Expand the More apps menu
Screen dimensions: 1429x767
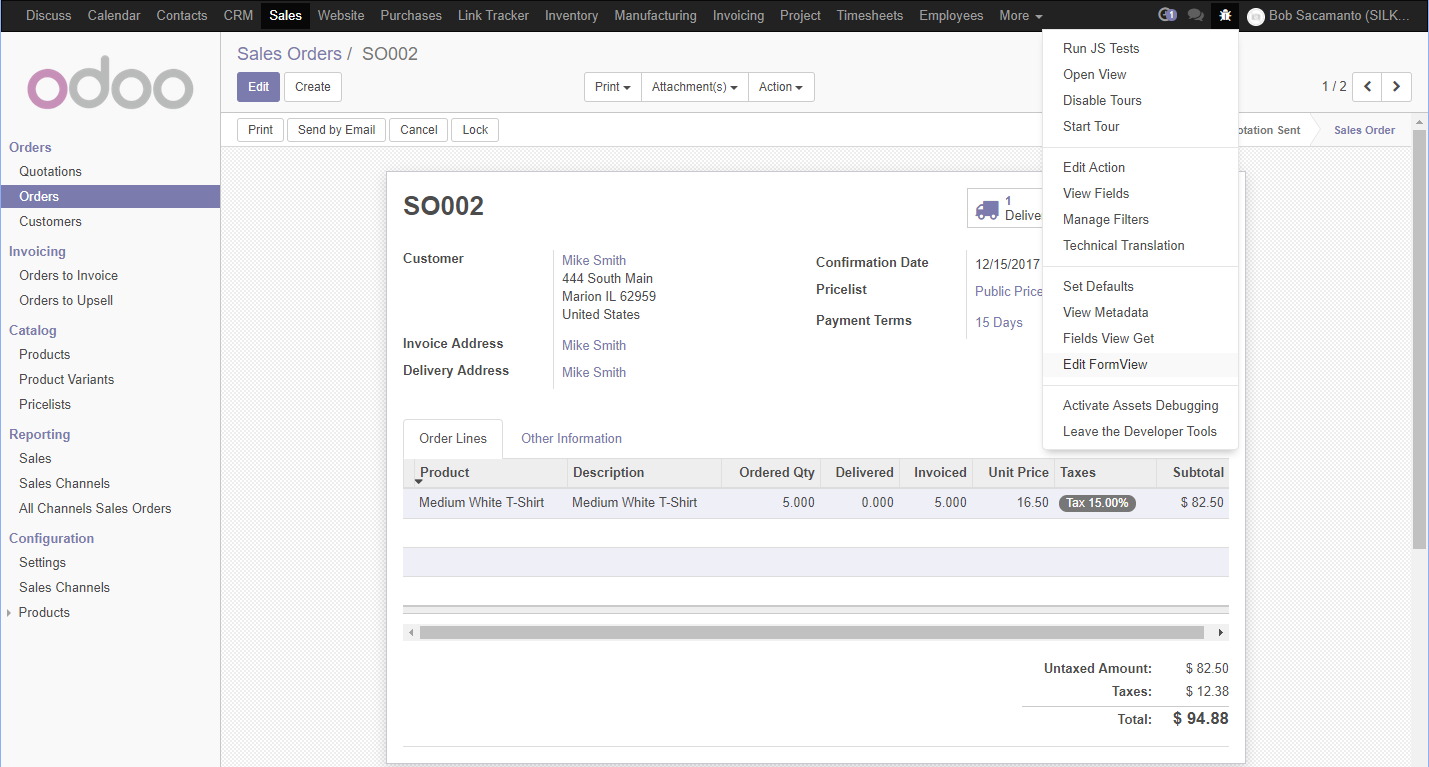pyautogui.click(x=1021, y=15)
